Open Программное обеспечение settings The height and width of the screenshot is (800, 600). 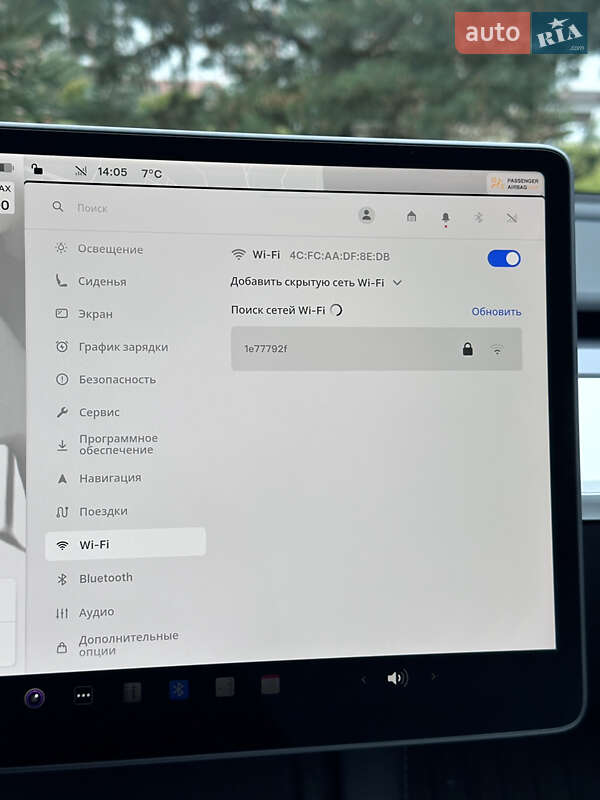107,444
